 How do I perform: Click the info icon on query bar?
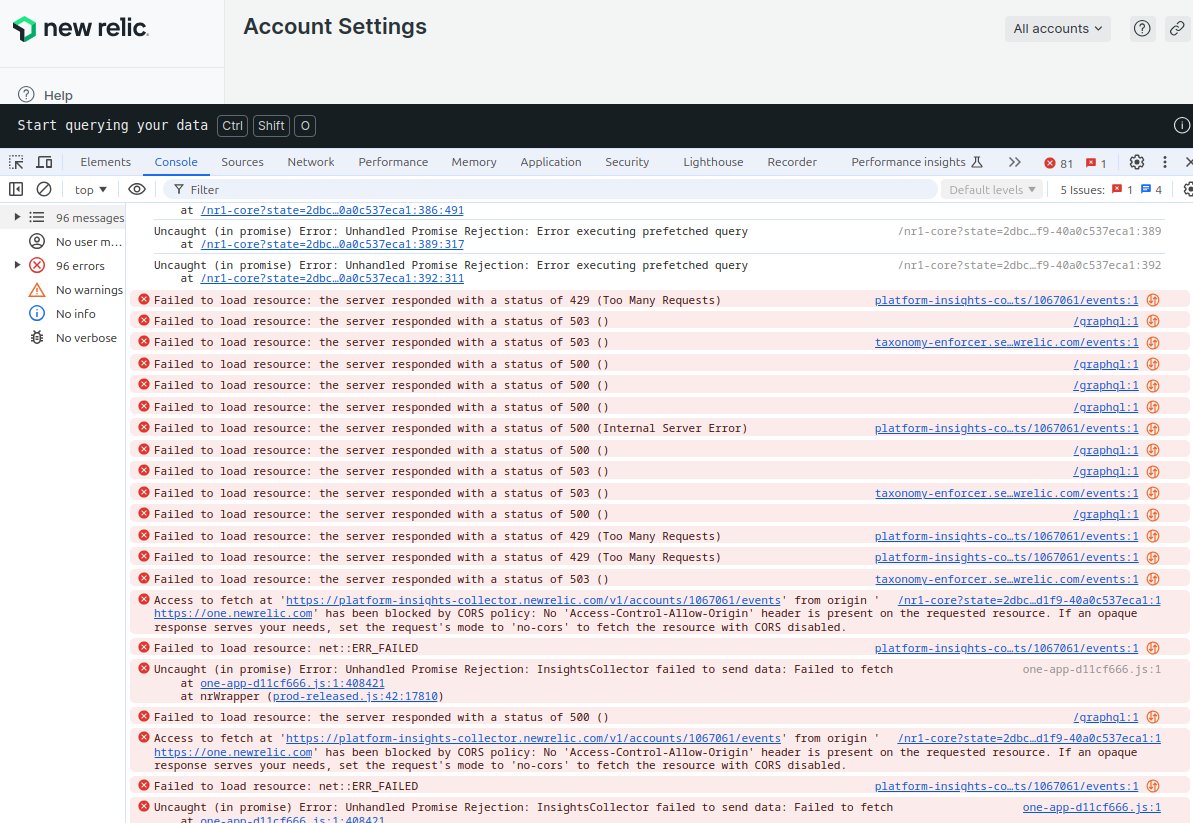coord(1182,126)
